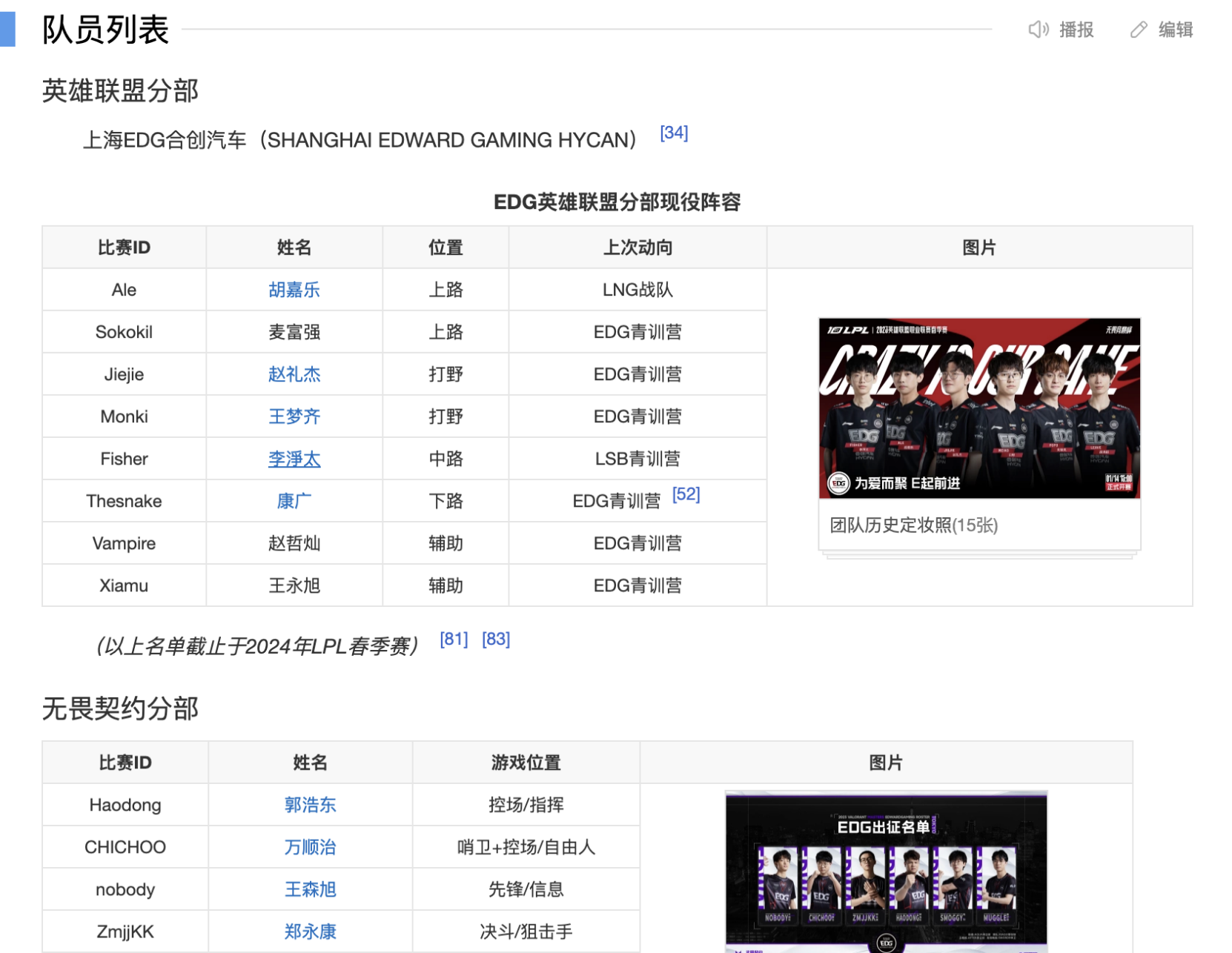
Task: Click the 无畏契约分部 subheading
Action: click(120, 708)
